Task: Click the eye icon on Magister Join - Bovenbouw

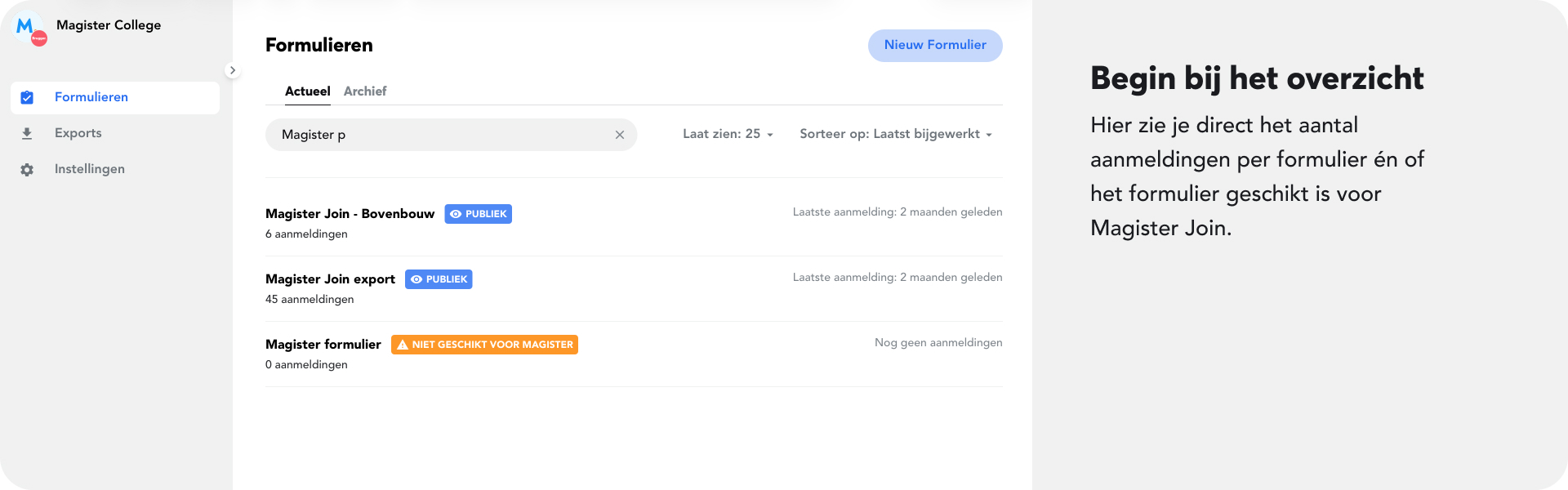Action: tap(456, 214)
